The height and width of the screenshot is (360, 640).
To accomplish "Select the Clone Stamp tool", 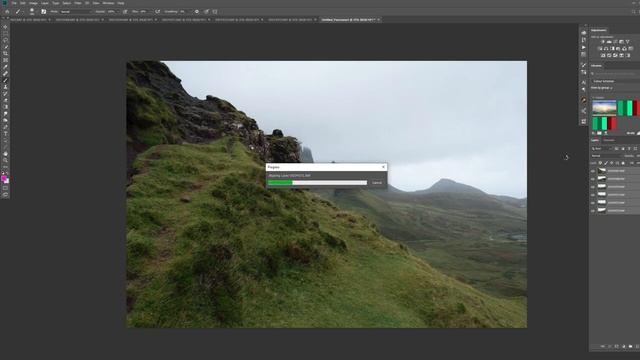I will (x=5, y=87).
